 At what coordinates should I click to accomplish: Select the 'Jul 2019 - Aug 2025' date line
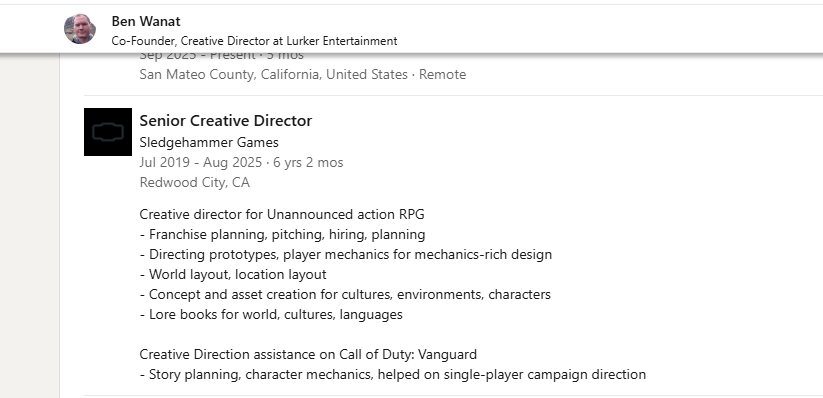pos(241,162)
